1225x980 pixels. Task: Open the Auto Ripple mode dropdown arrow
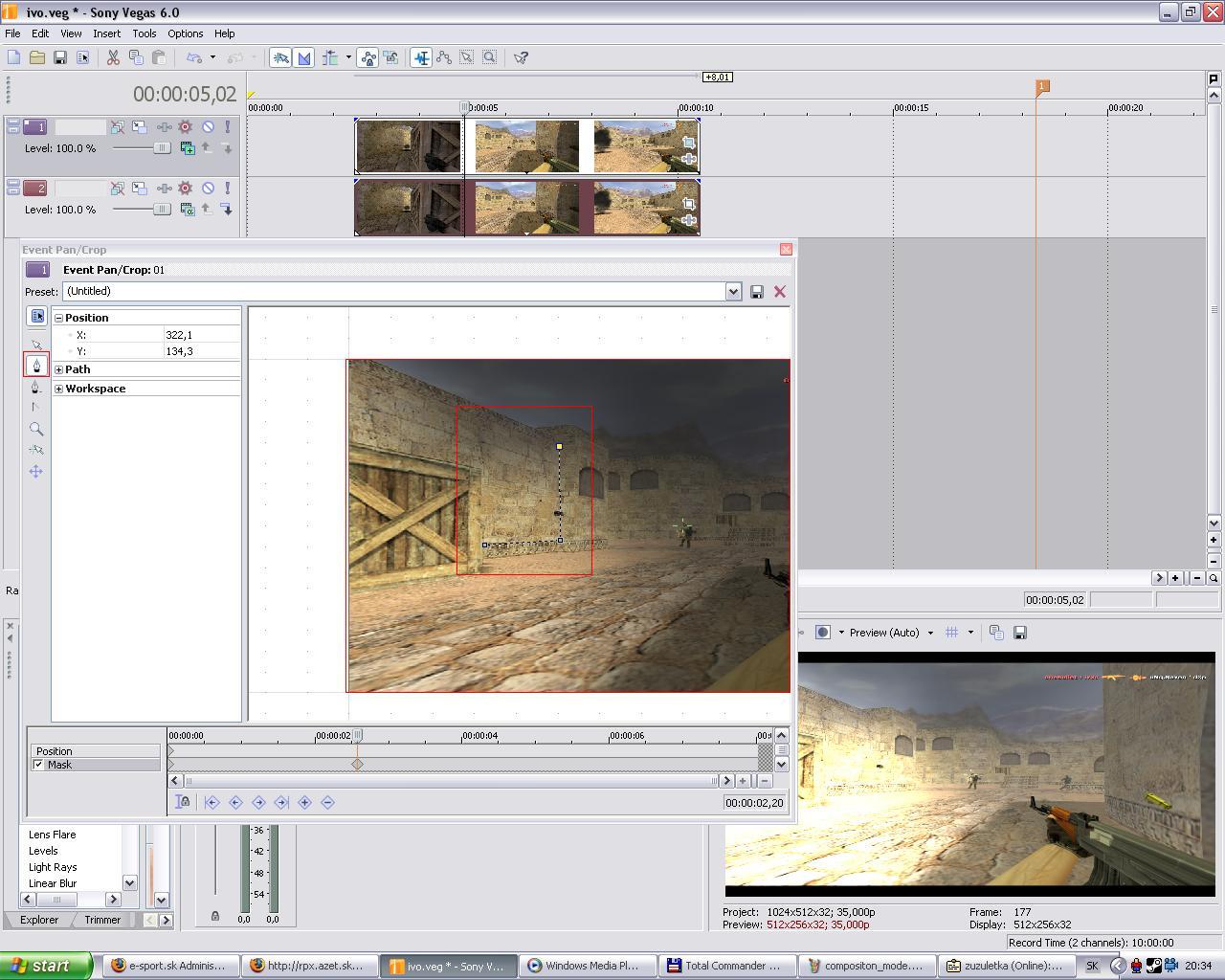pyautogui.click(x=348, y=57)
